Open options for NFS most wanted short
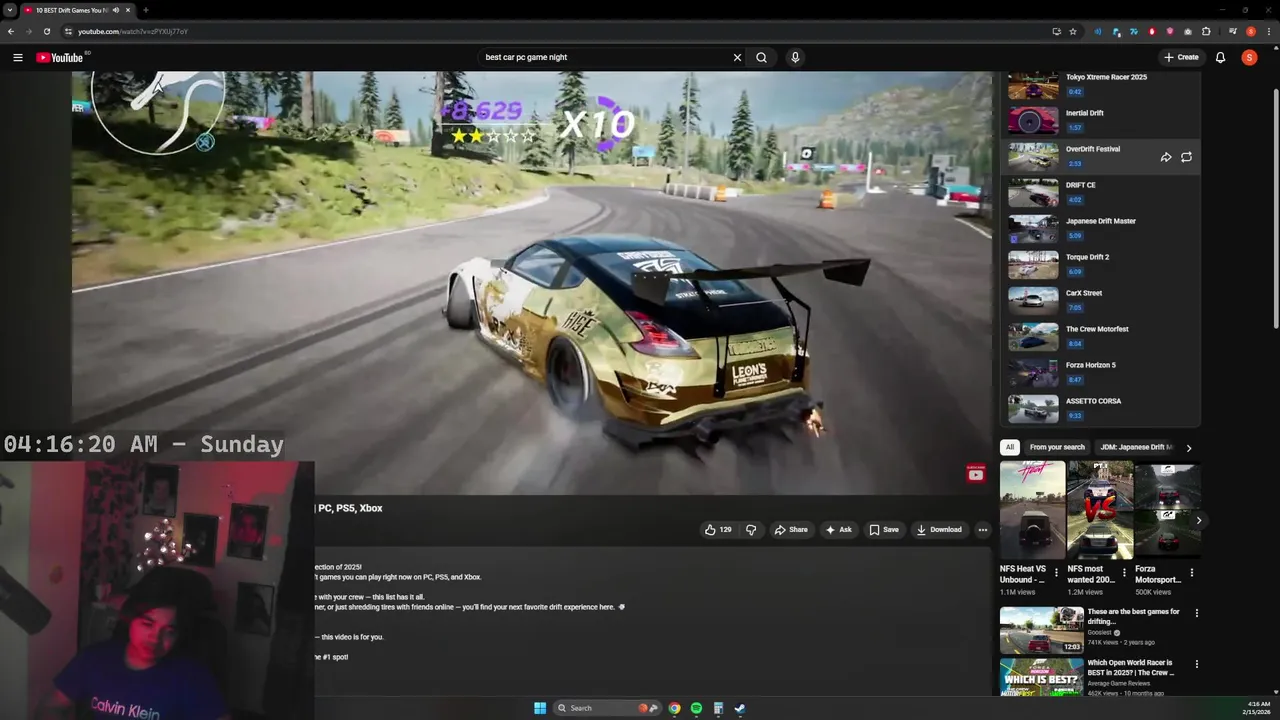 click(x=1124, y=573)
